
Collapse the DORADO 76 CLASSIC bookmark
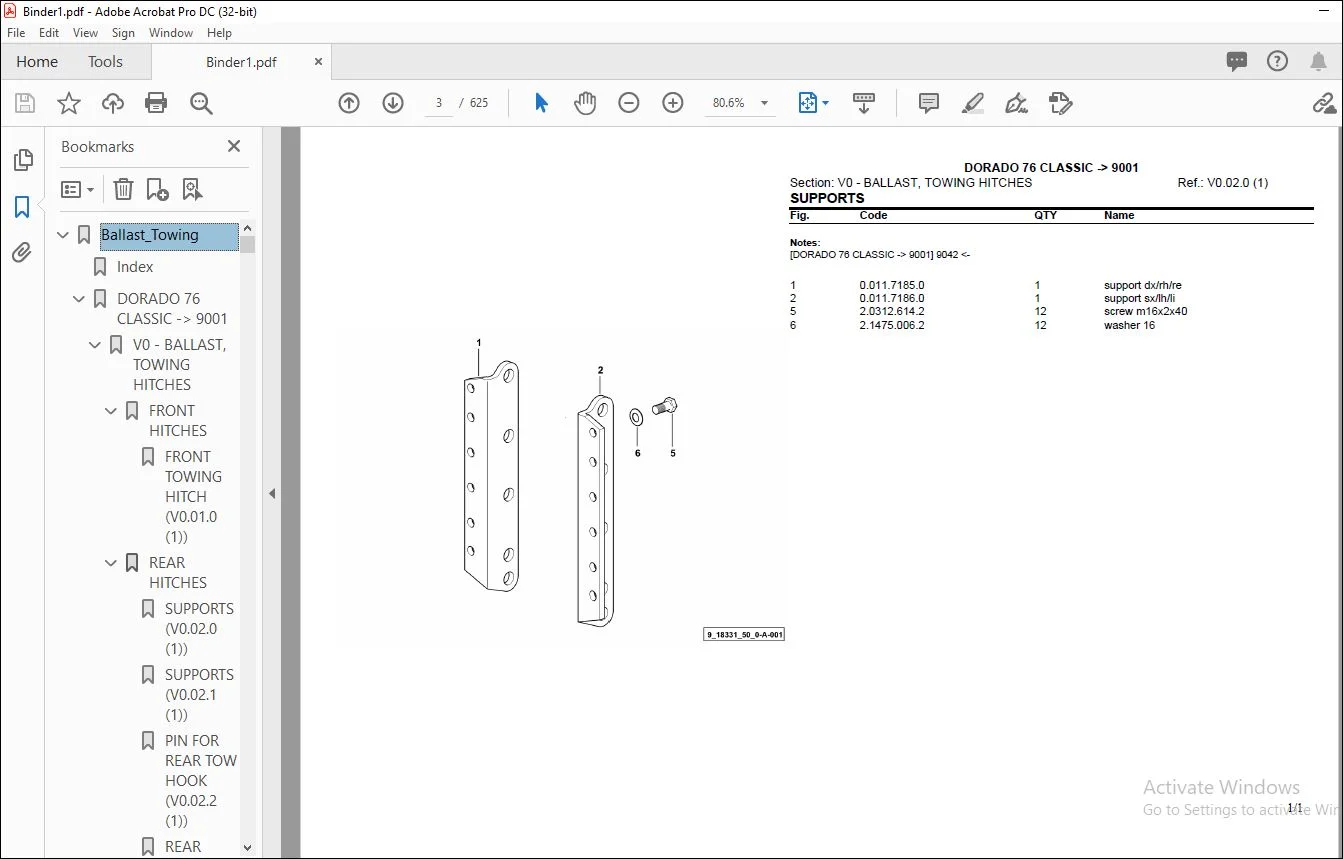(80, 299)
